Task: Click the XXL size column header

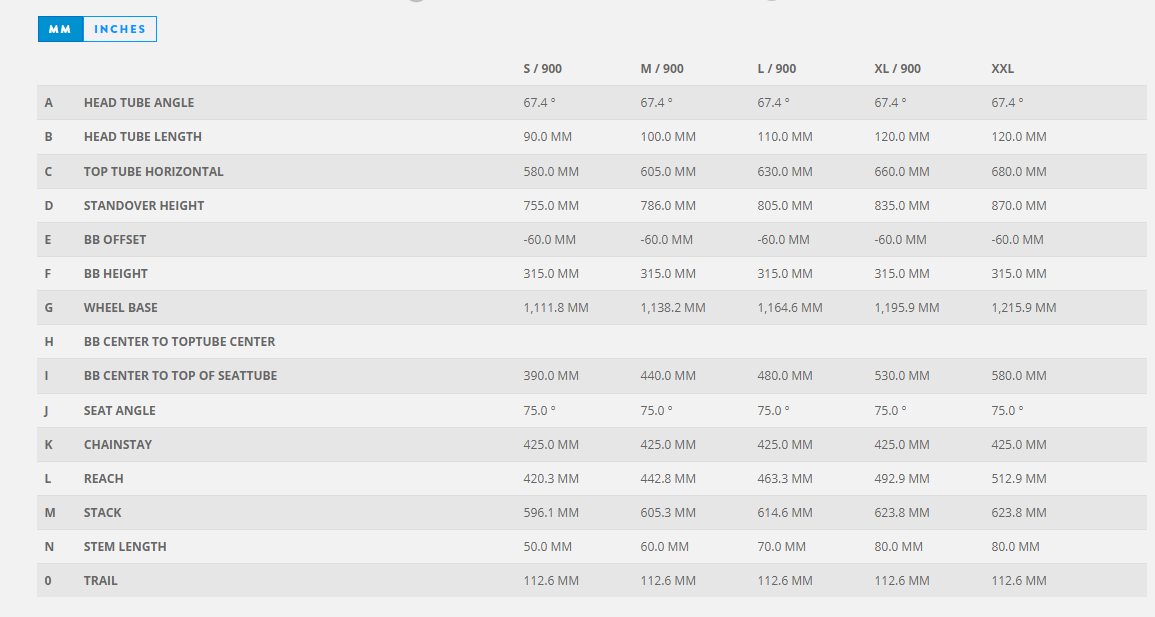Action: [1003, 69]
